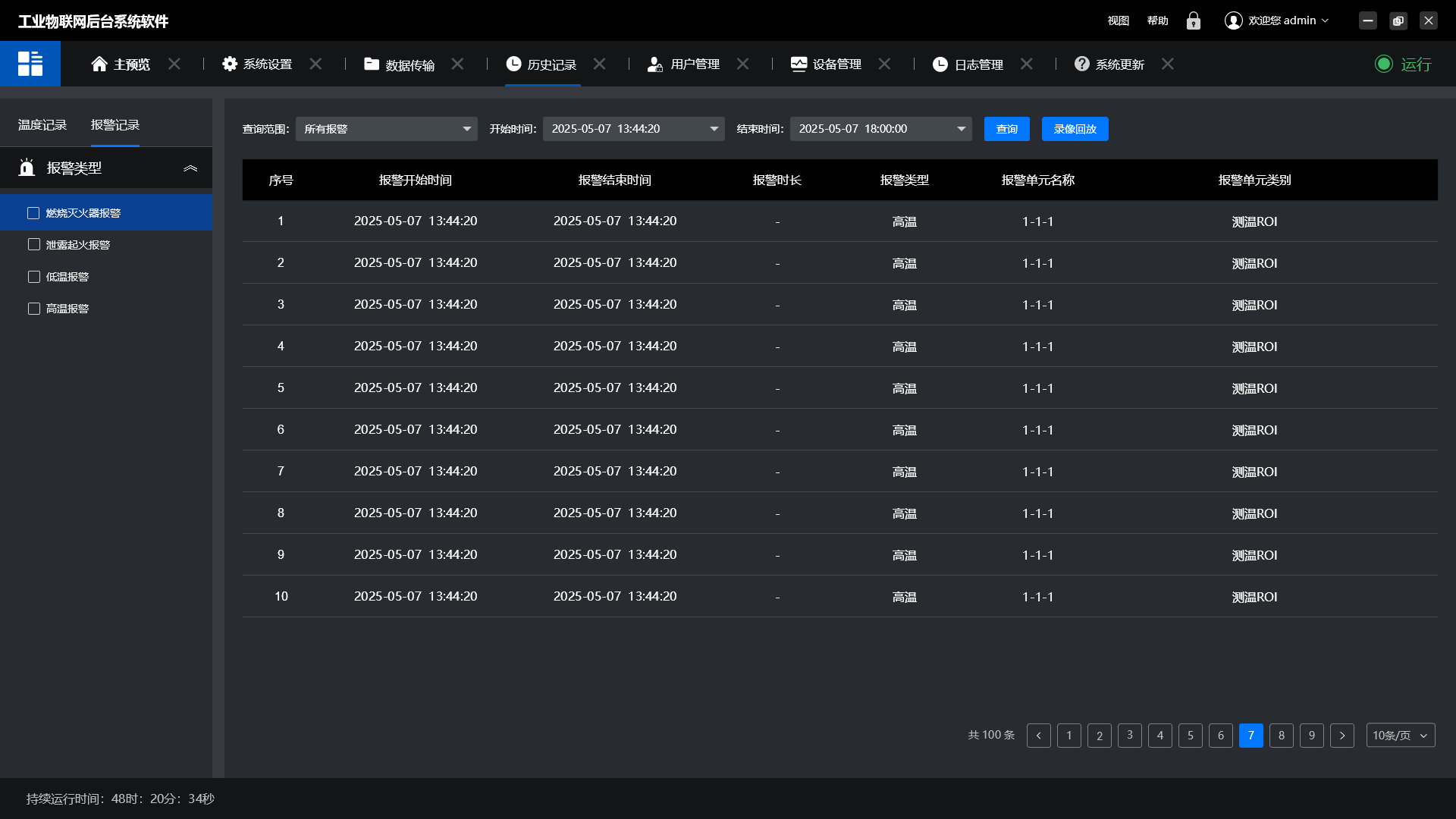The height and width of the screenshot is (819, 1456).
Task: Click the gear icon for 系统设置
Action: [x=230, y=64]
